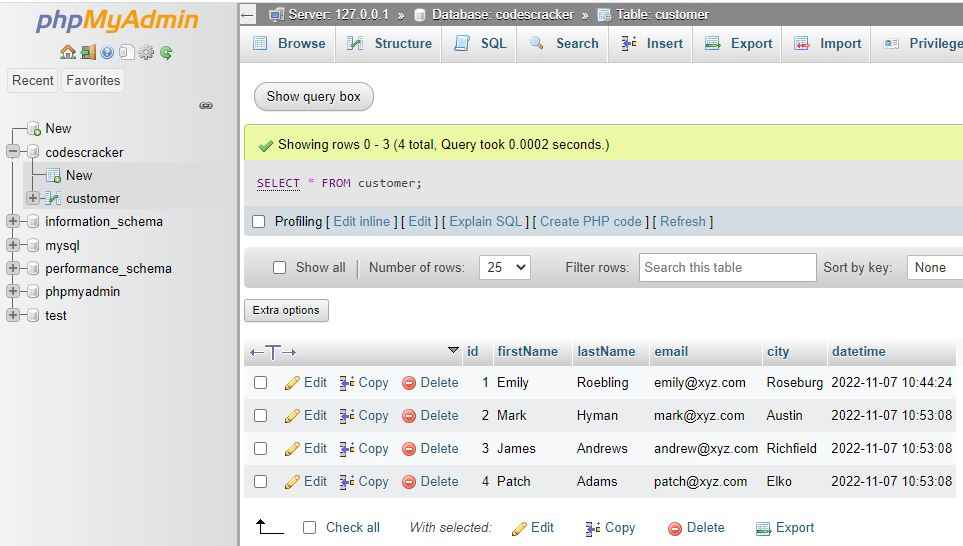Viewport: 963px width, 546px height.
Task: Tick the Check all checkbox
Action: pyautogui.click(x=310, y=528)
